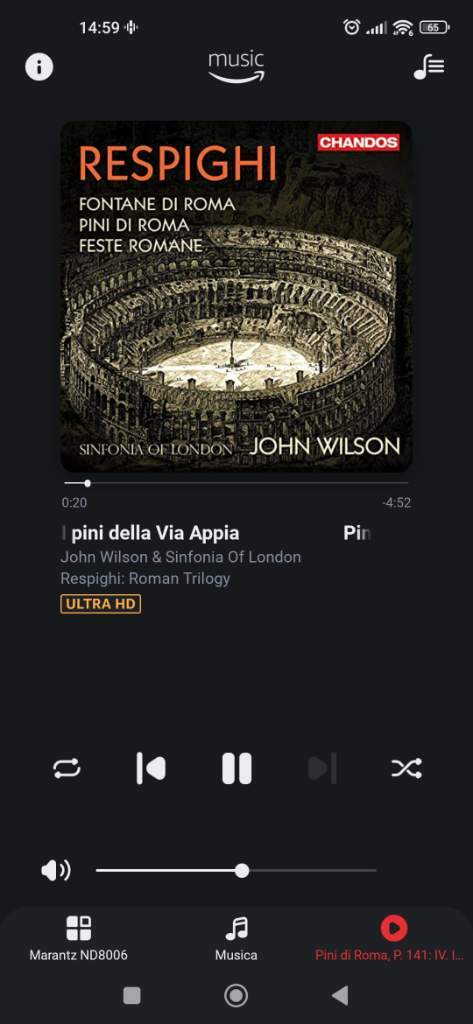The width and height of the screenshot is (473, 1024).
Task: Open the track info icon
Action: point(39,67)
